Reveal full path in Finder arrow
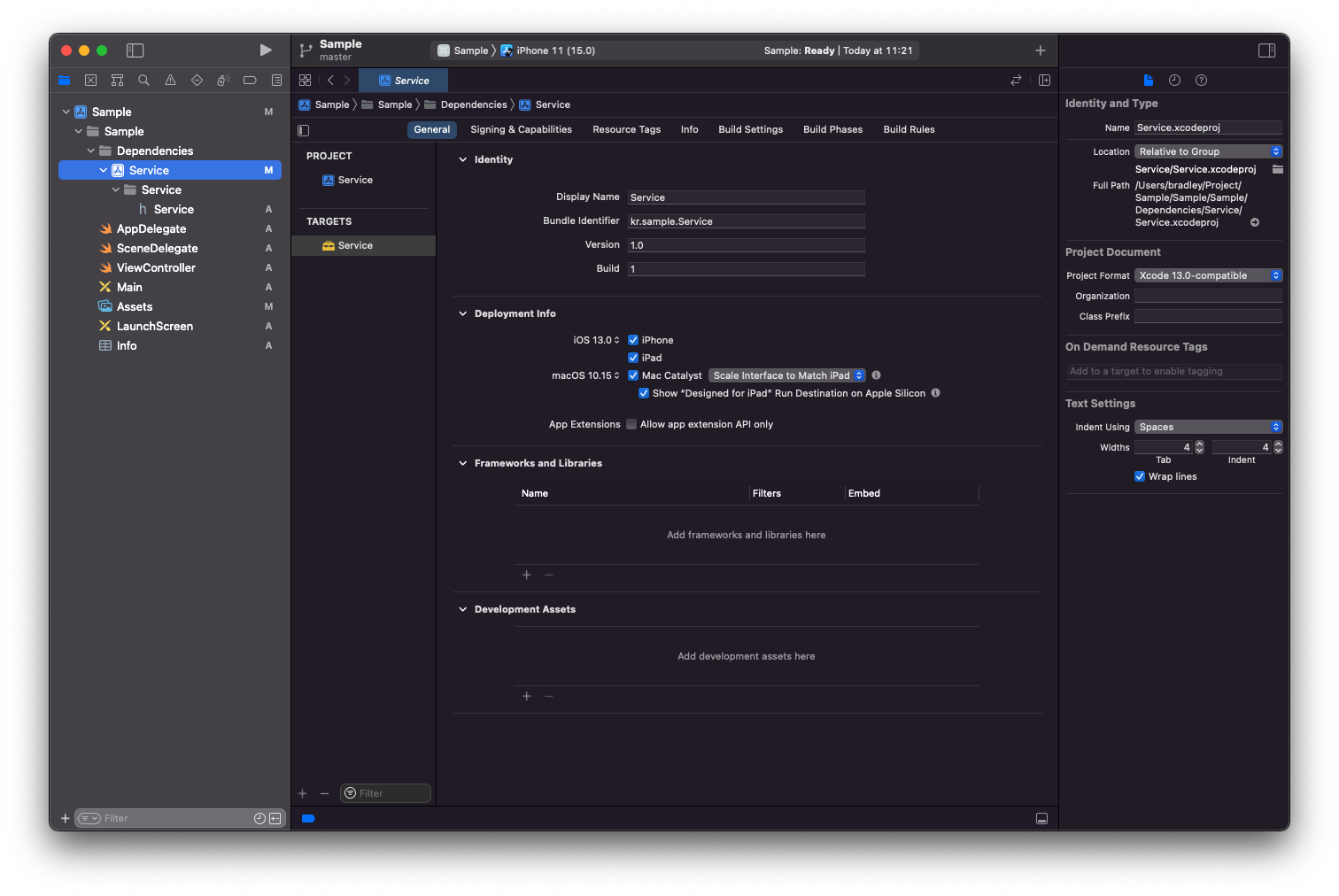The height and width of the screenshot is (896, 1339). [1255, 223]
